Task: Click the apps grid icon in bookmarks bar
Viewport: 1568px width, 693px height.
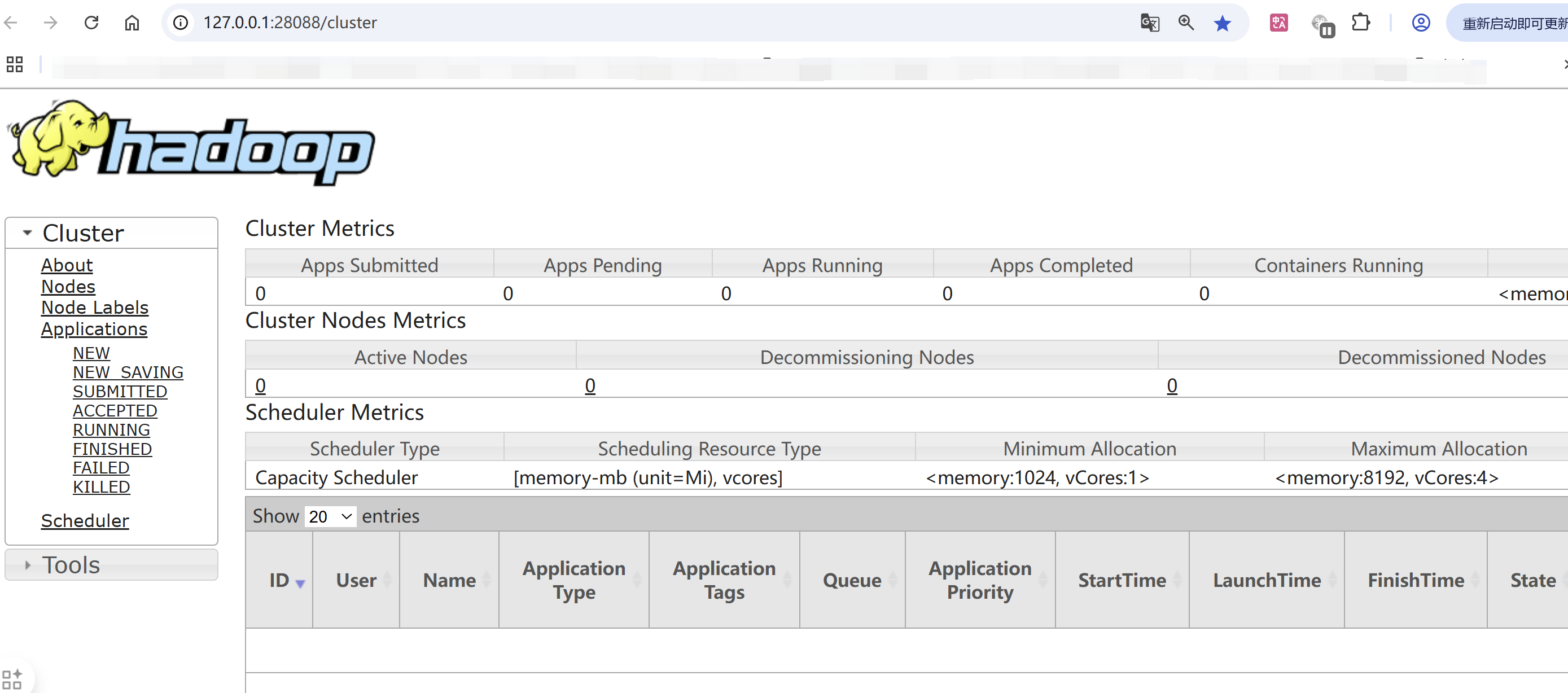Action: pyautogui.click(x=15, y=64)
